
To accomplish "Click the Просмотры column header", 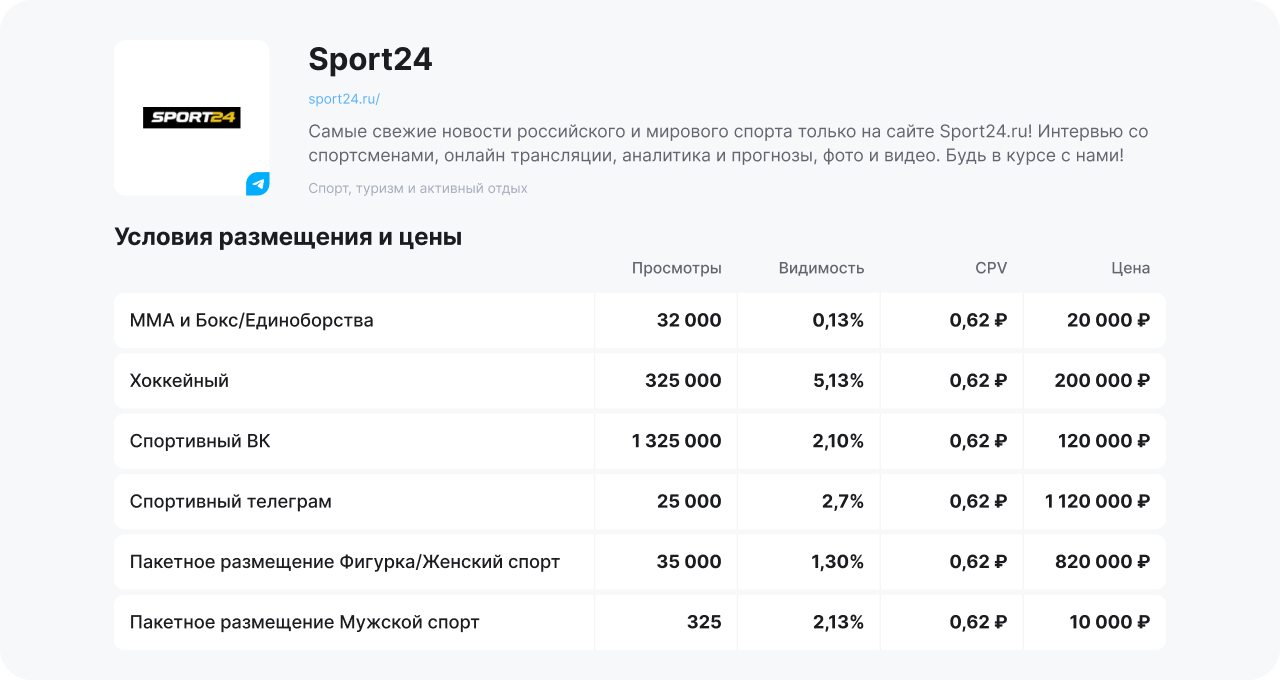I will coord(676,268).
